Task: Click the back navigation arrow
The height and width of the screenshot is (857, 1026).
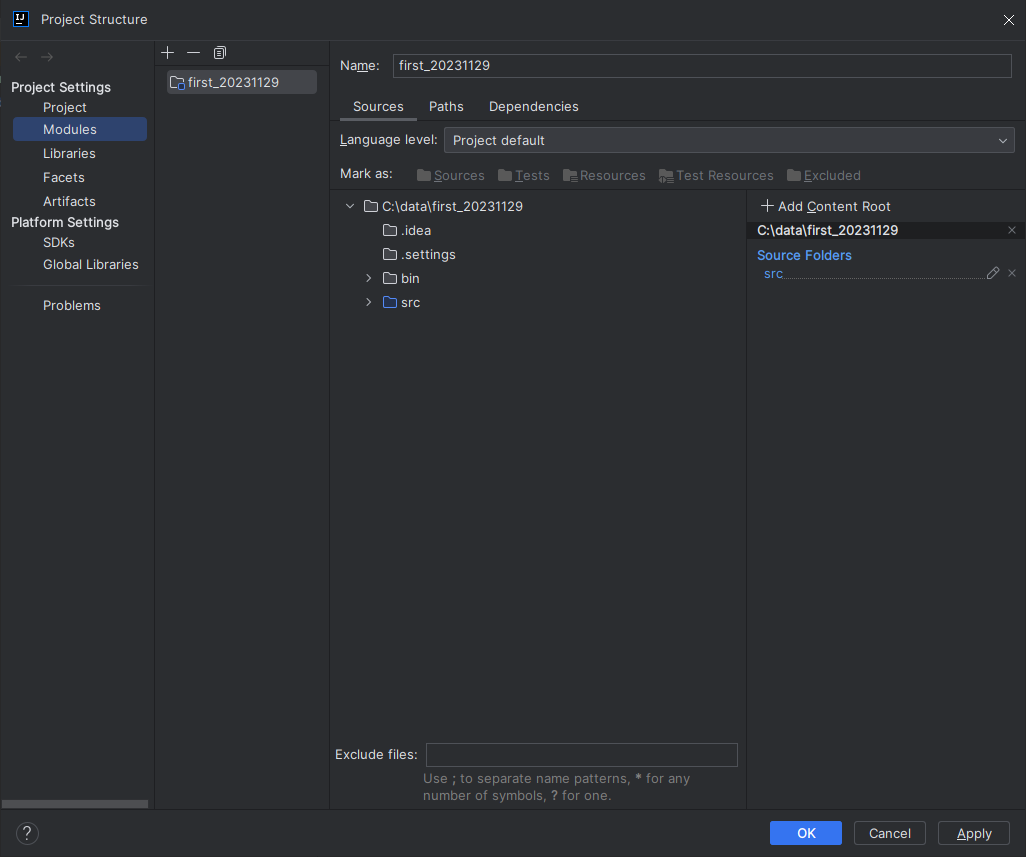Action: 19,56
